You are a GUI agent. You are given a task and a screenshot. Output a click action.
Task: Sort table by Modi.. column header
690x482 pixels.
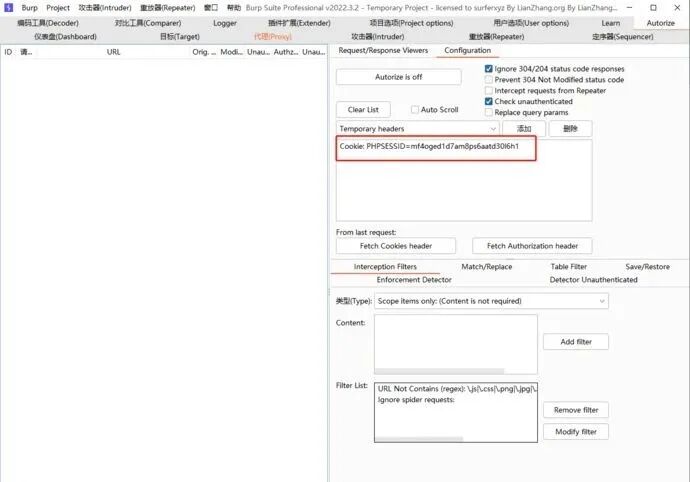(231, 52)
